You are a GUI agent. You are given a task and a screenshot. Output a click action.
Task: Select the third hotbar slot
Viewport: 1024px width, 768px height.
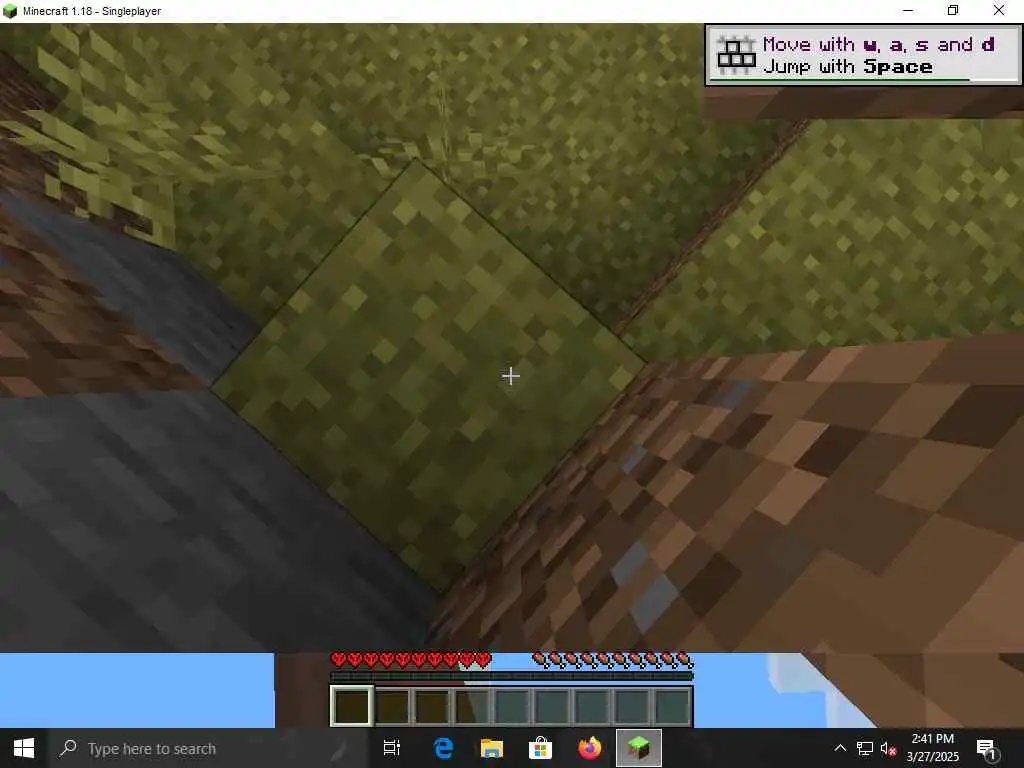tap(432, 706)
